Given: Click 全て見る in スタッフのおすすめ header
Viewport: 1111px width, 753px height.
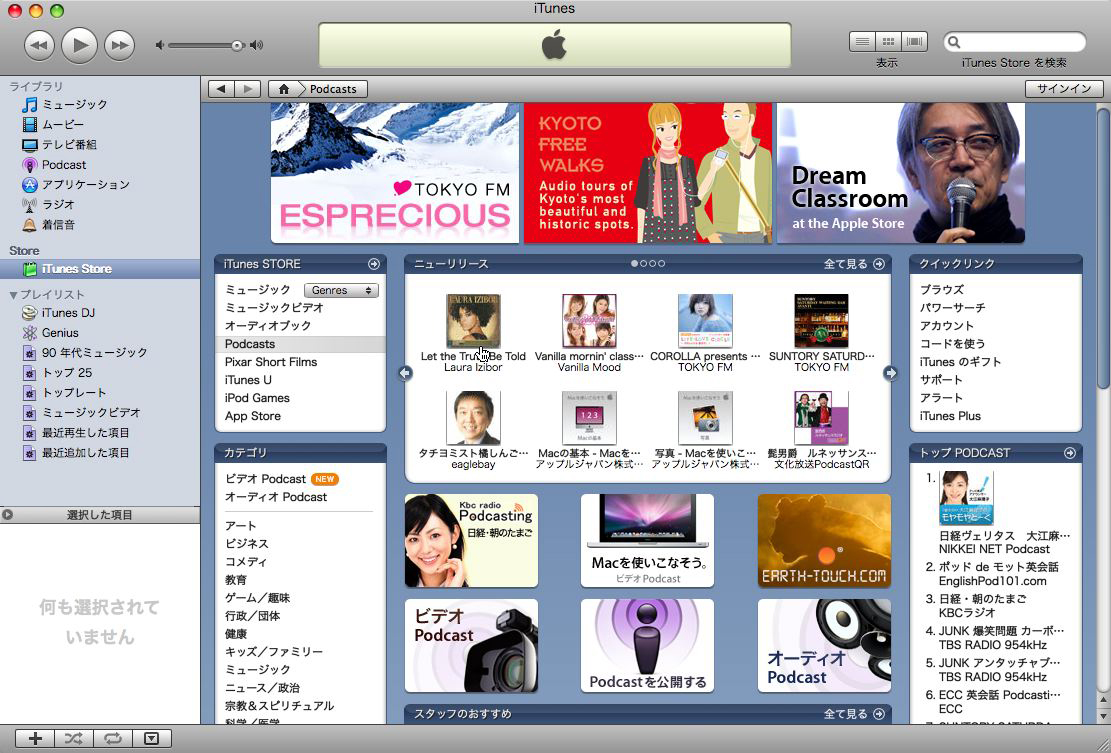Looking at the screenshot, I should [854, 714].
